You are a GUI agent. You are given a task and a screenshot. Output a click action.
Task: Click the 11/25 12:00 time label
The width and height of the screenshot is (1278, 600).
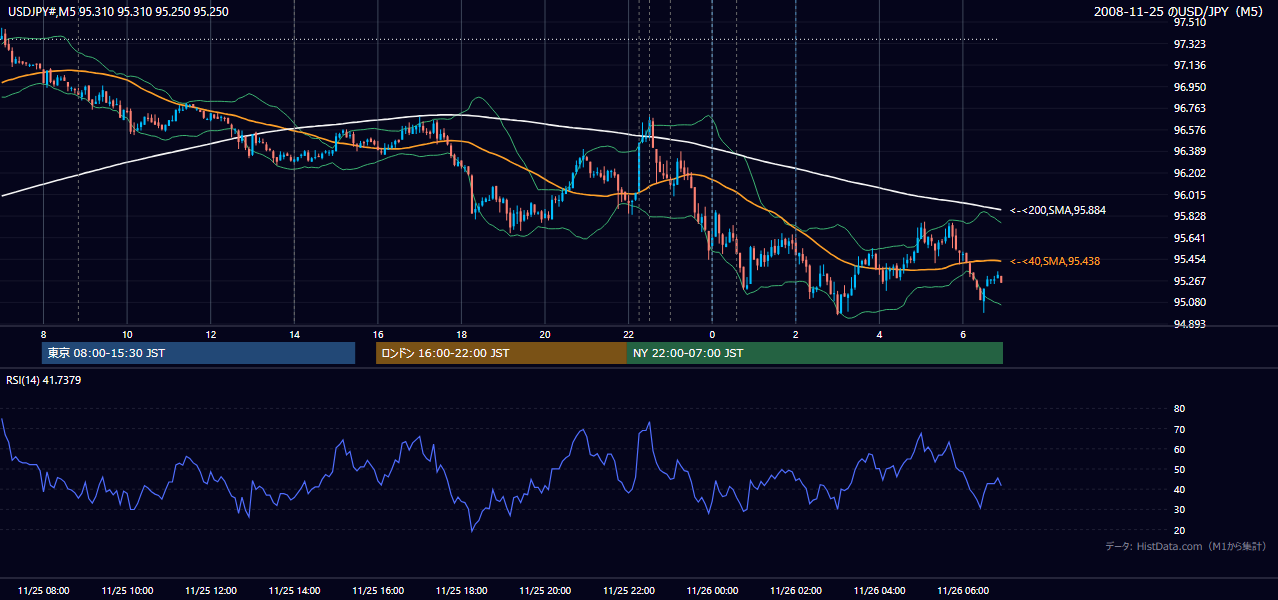coord(211,590)
